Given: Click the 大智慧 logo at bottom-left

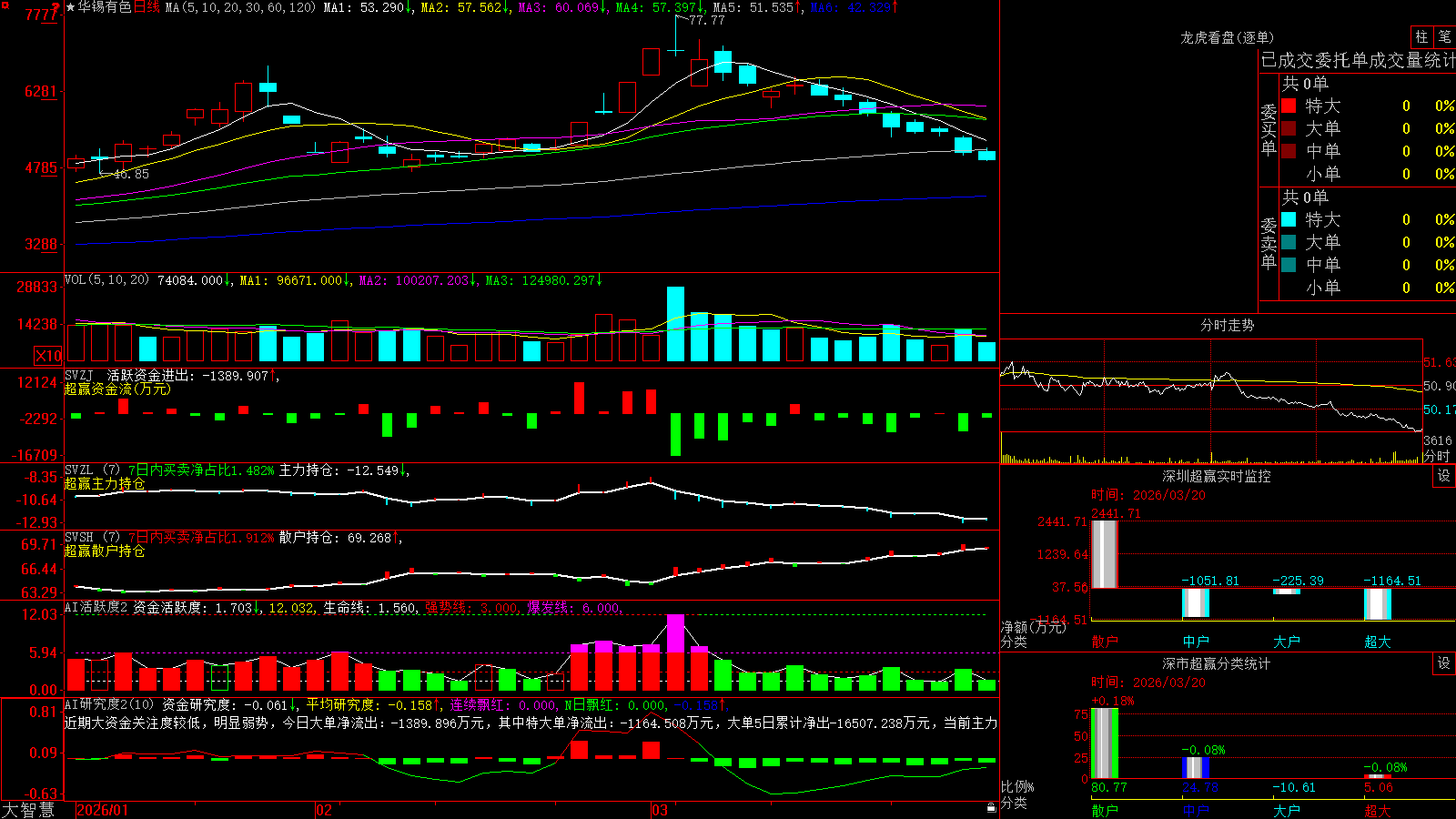Looking at the screenshot, I should [28, 809].
